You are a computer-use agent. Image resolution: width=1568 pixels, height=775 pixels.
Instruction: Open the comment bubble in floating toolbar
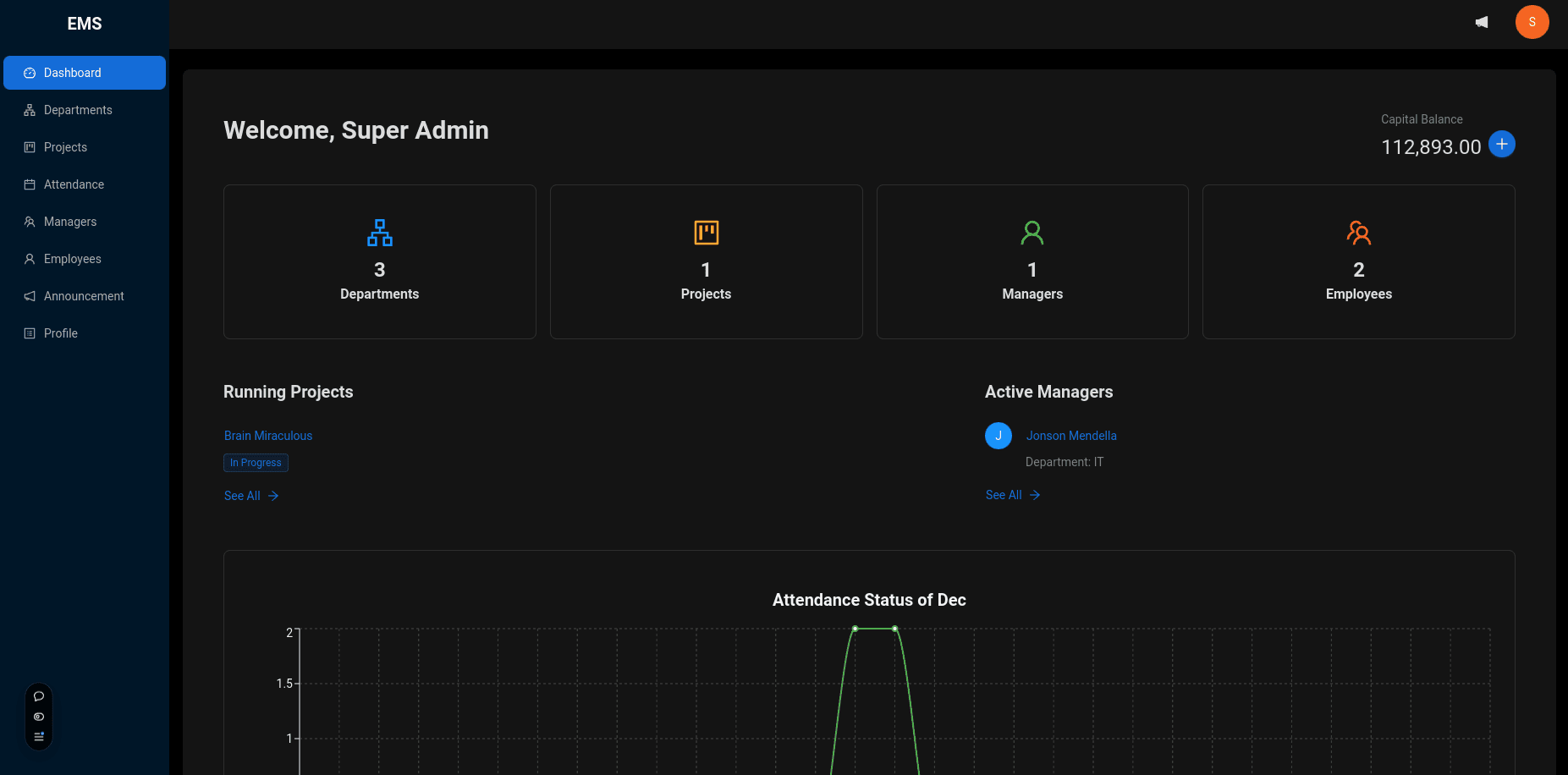pos(39,696)
